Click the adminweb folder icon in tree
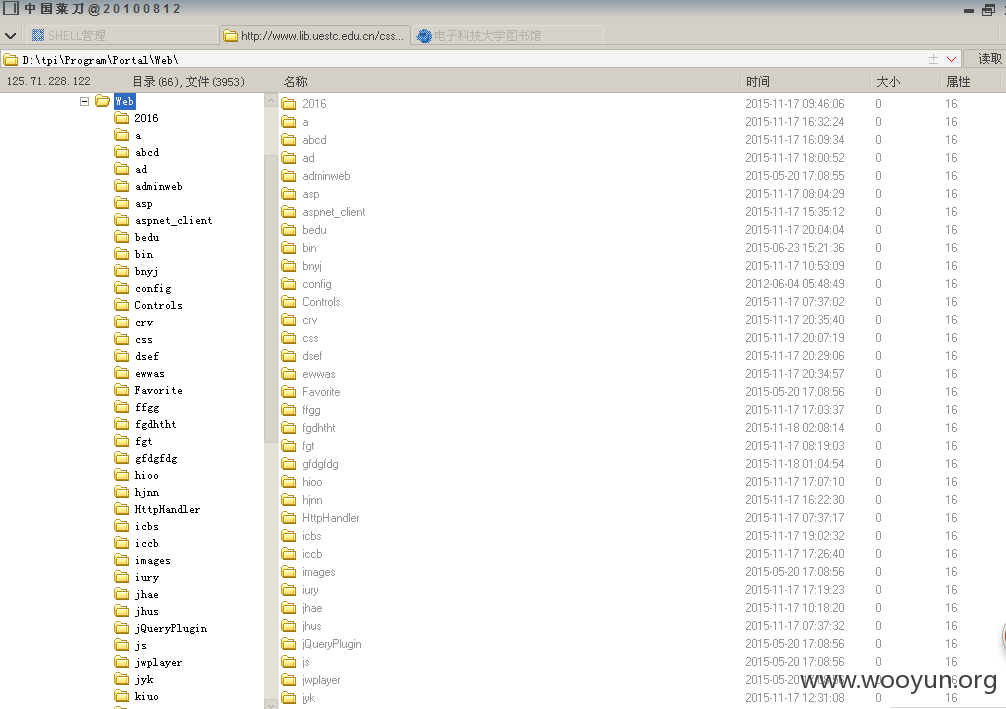This screenshot has width=1006, height=709. (x=122, y=186)
